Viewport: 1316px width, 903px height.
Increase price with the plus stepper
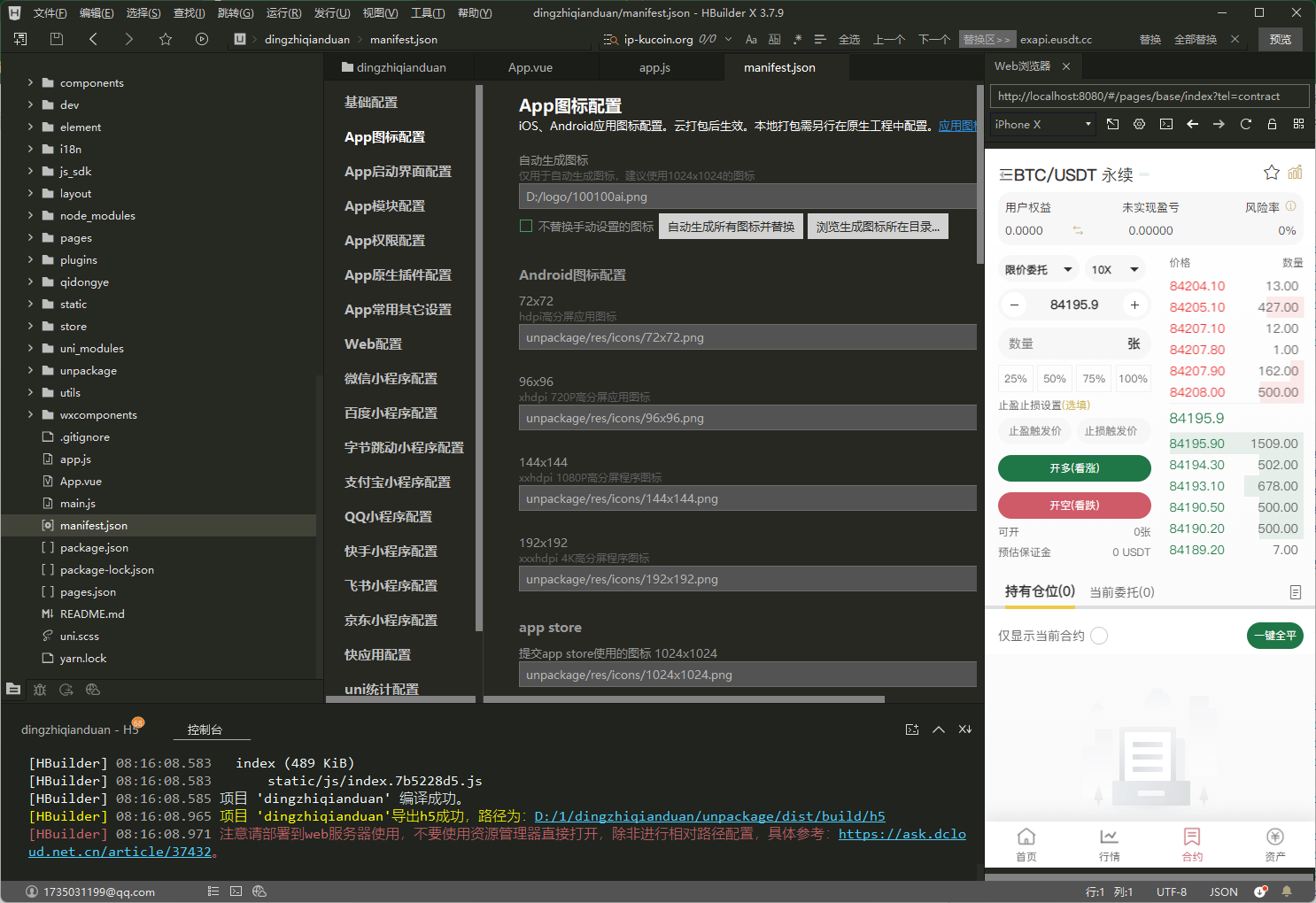point(1134,305)
